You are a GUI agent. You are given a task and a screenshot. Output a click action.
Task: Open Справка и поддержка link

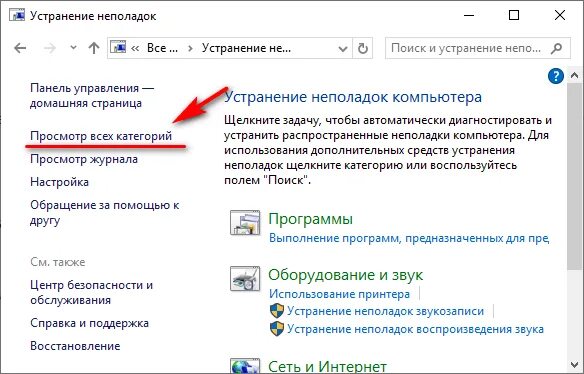coord(89,323)
